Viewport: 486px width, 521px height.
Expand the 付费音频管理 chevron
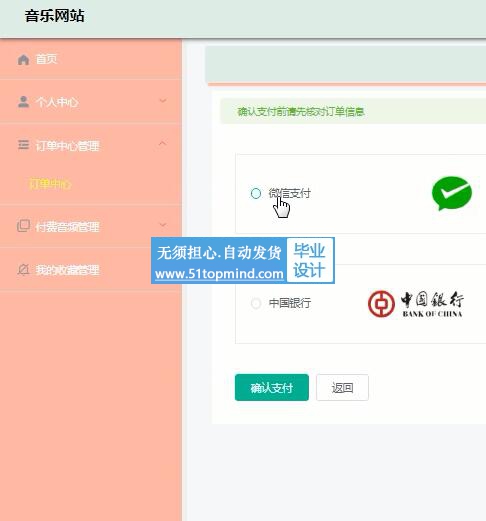pyautogui.click(x=163, y=225)
